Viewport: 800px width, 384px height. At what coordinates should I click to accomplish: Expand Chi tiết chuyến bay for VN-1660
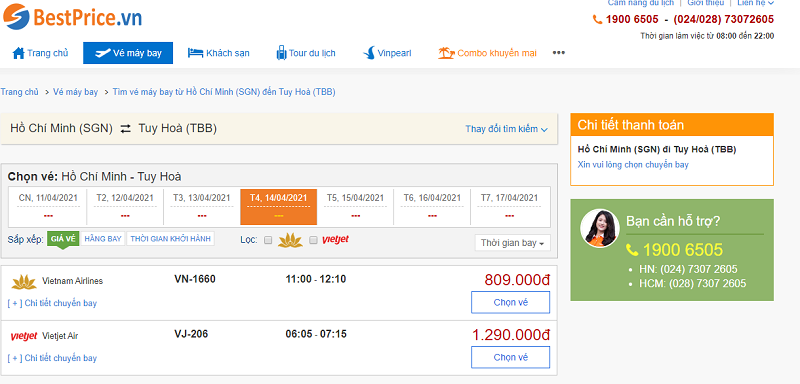[52, 303]
